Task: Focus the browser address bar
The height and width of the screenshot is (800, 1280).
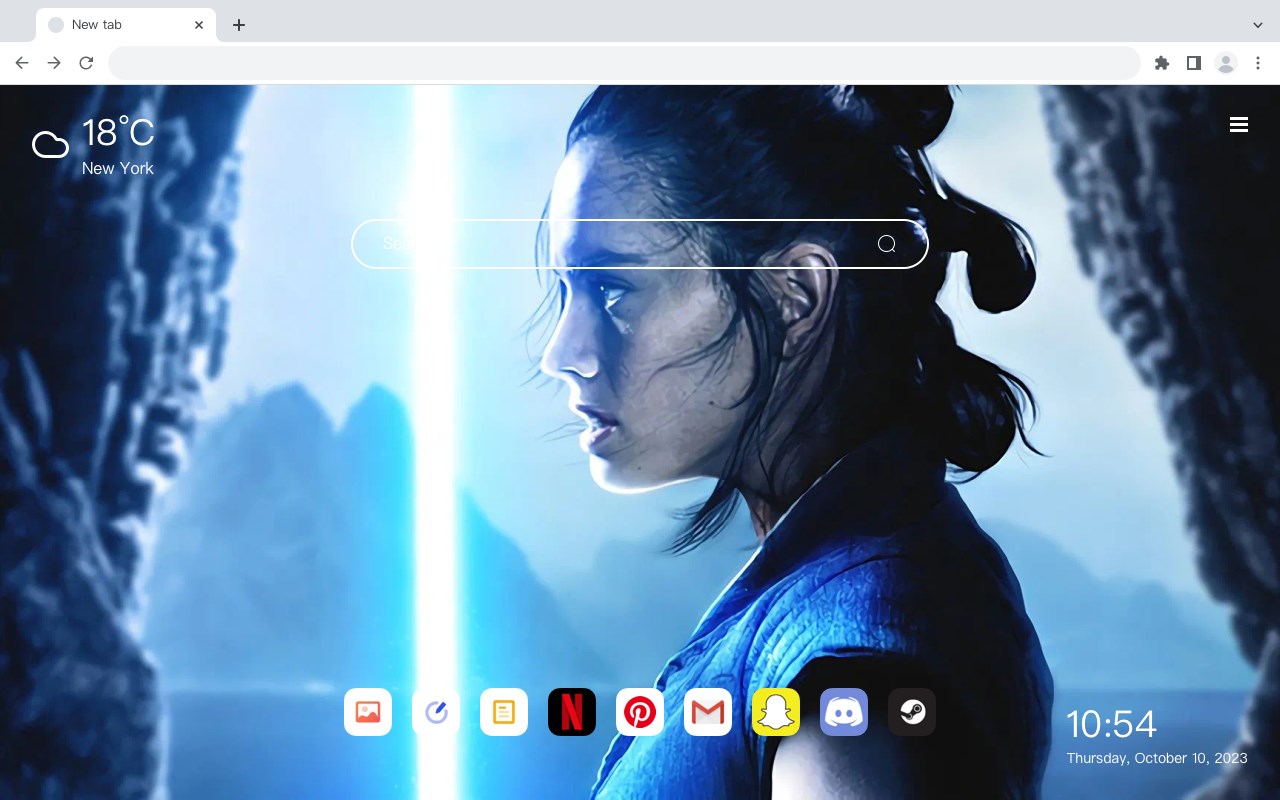Action: point(624,63)
